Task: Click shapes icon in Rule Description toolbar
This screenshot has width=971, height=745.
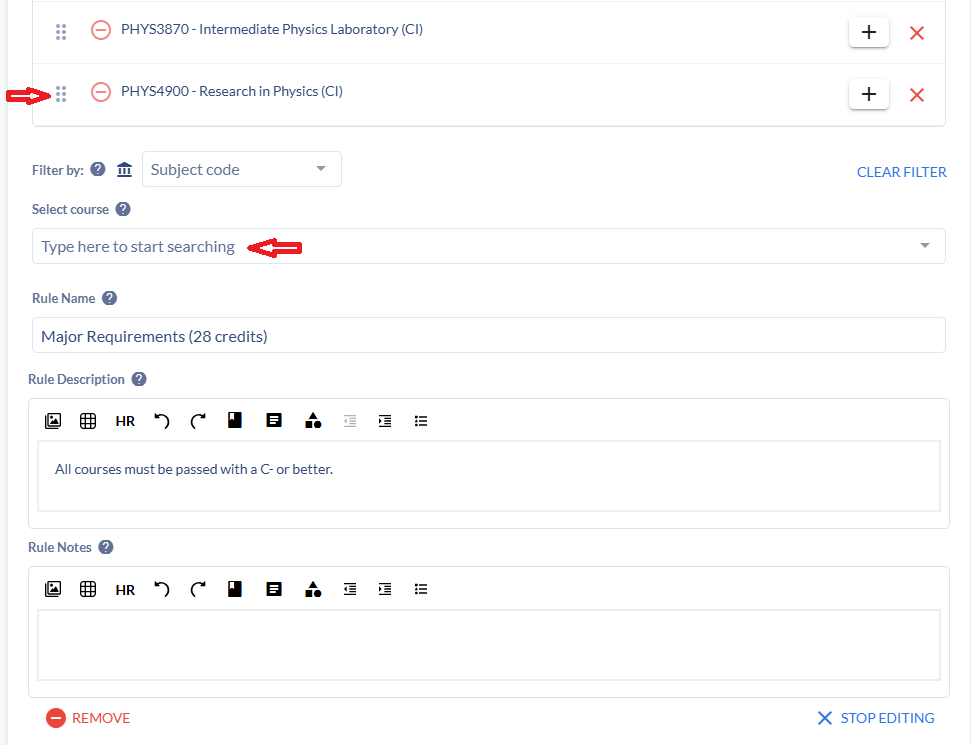Action: pos(313,421)
